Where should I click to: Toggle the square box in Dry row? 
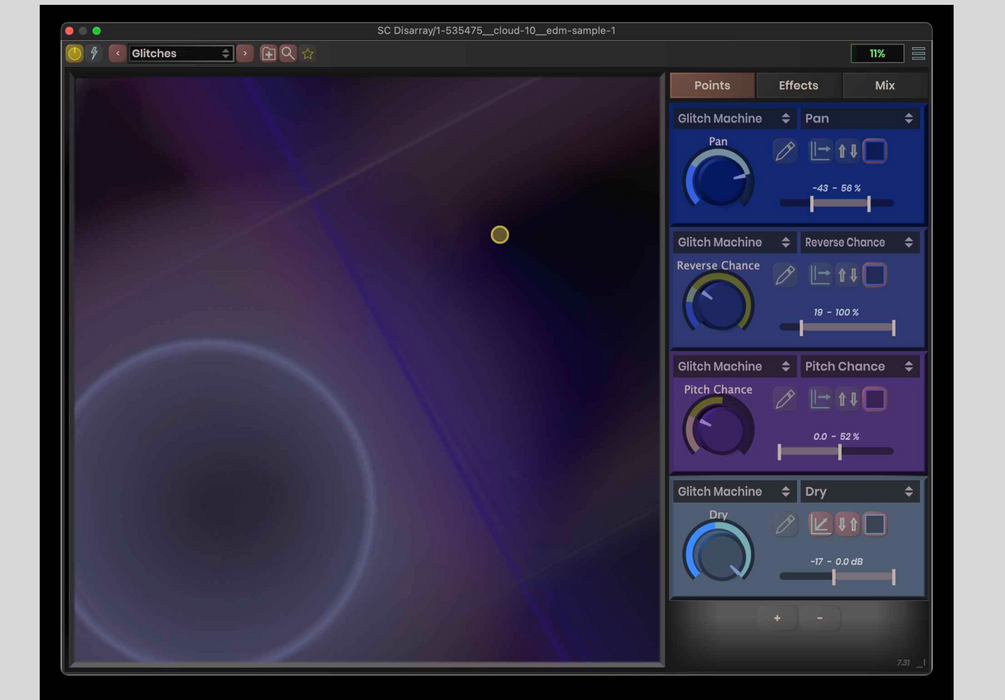[x=875, y=524]
